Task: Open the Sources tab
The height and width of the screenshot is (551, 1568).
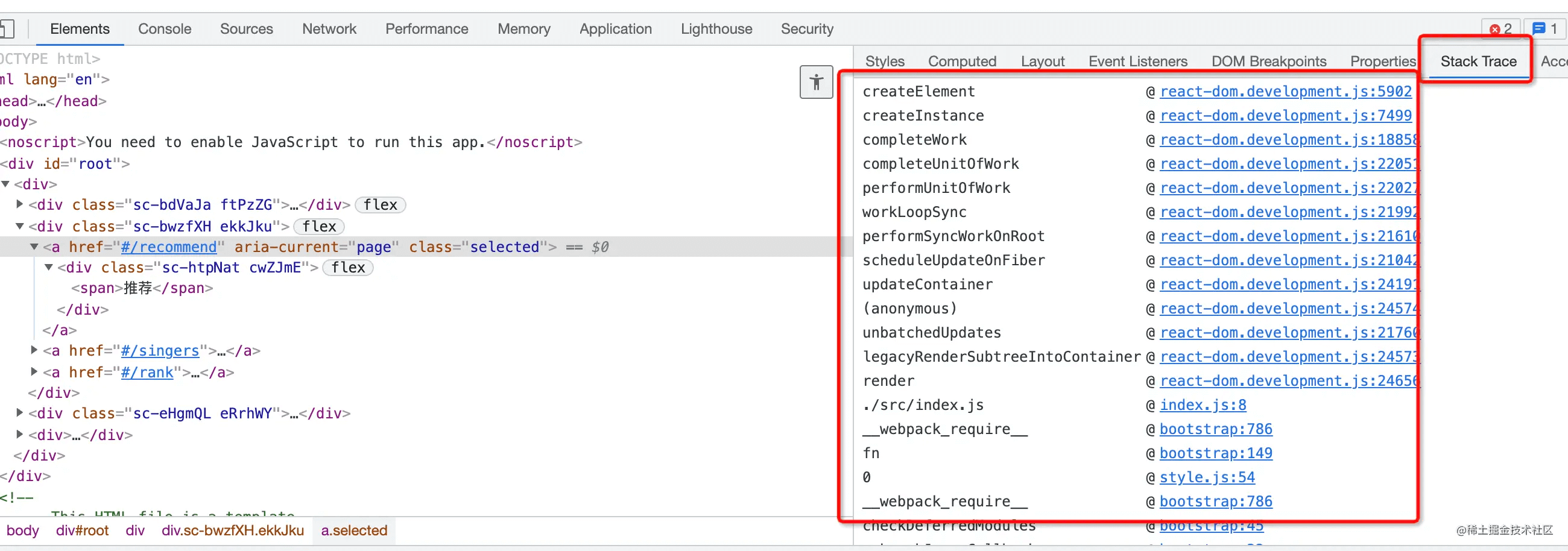Action: point(247,28)
